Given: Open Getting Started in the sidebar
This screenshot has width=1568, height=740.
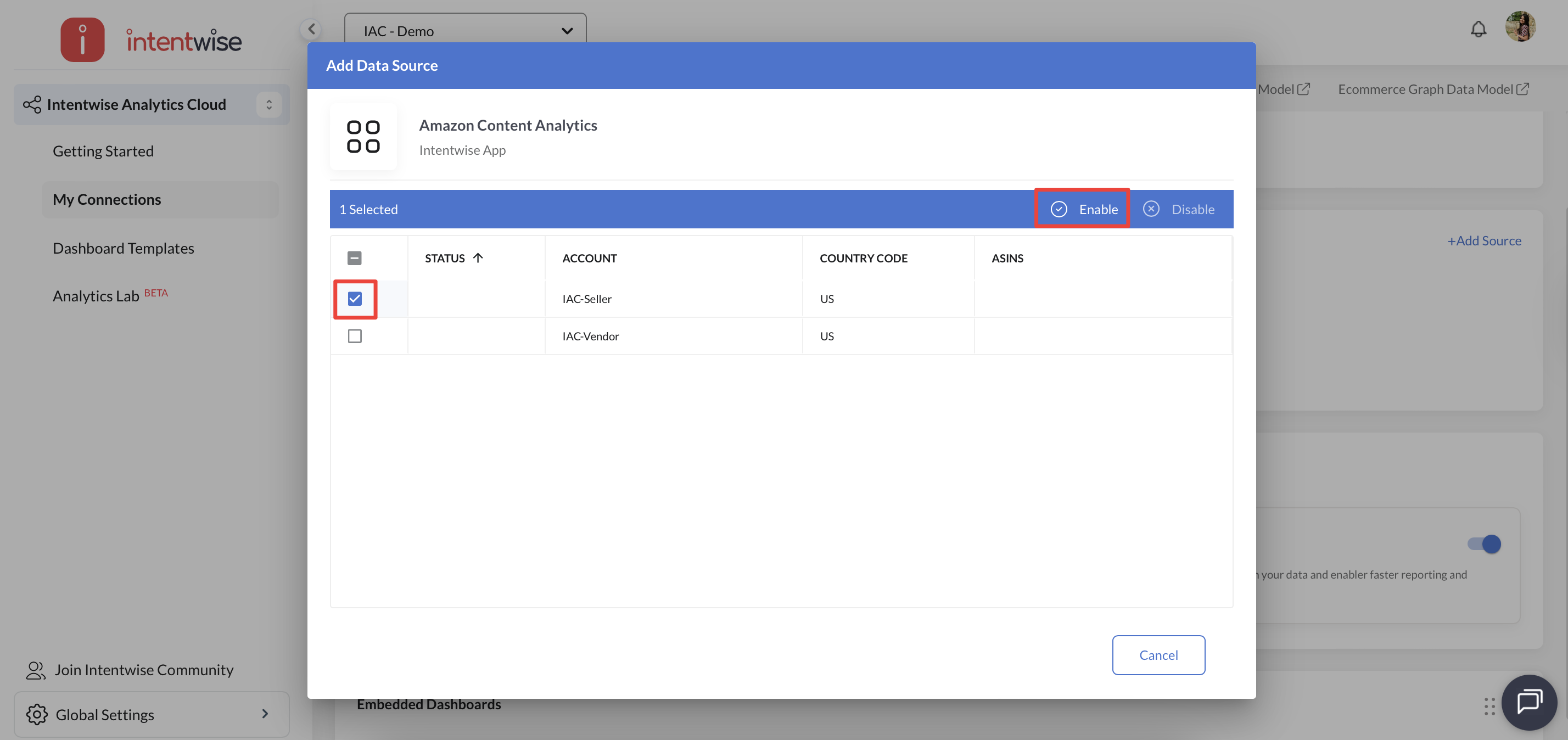Looking at the screenshot, I should [103, 151].
